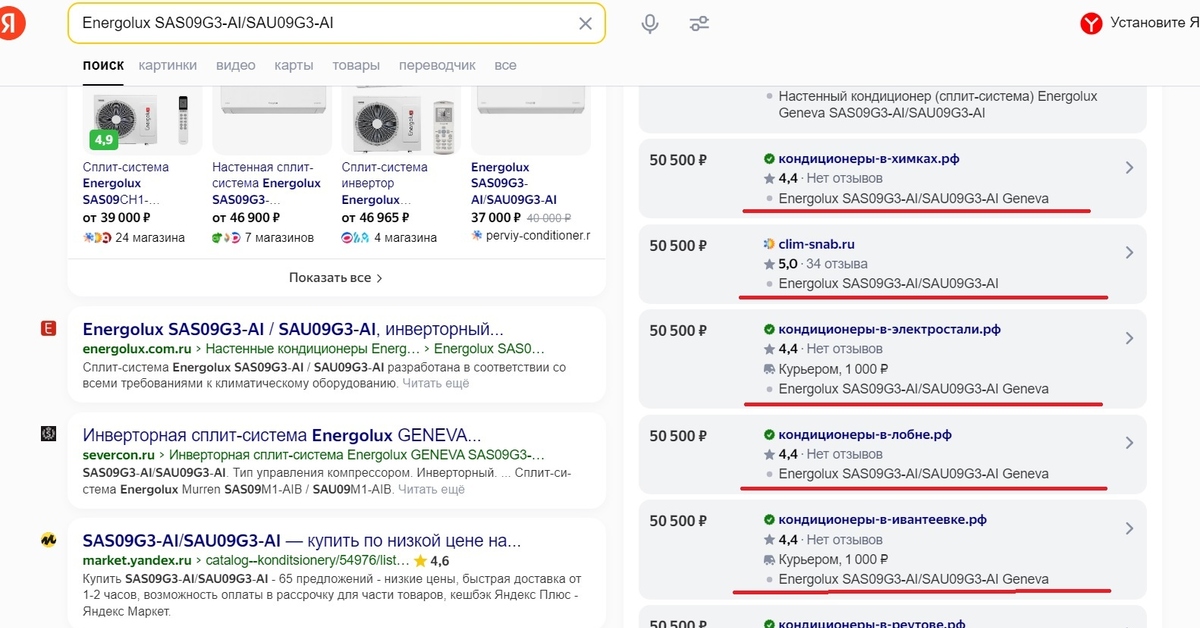Click the Yandex Market favicon
The height and width of the screenshot is (628, 1200).
[x=47, y=540]
